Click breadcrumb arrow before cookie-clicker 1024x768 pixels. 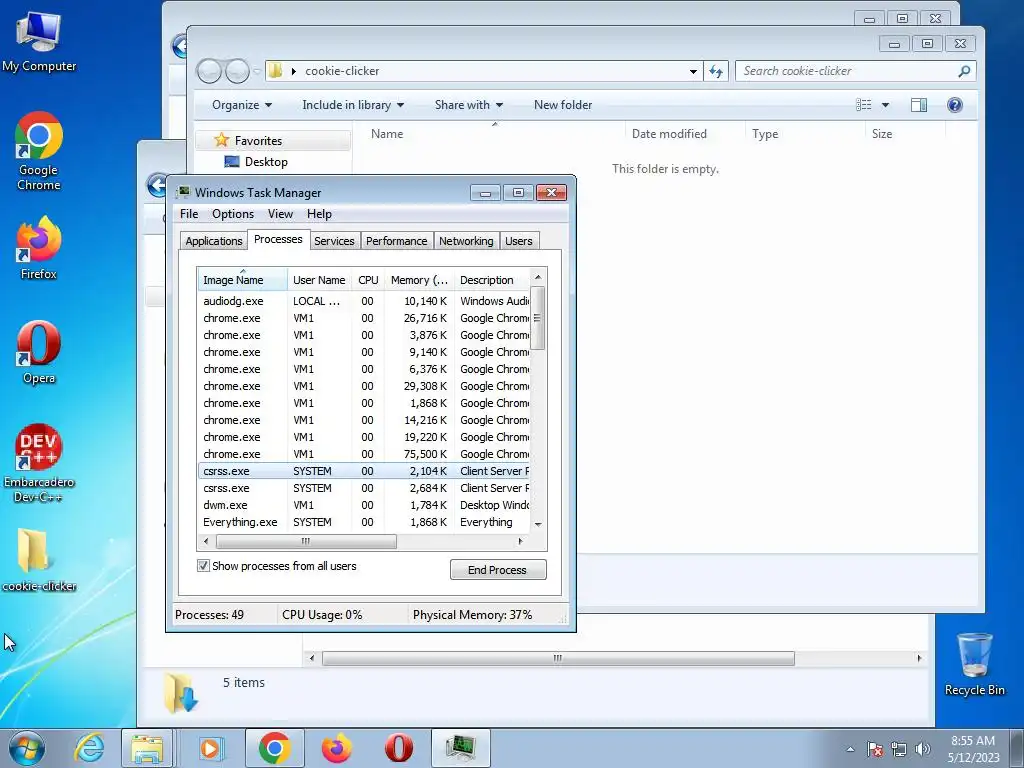(294, 71)
